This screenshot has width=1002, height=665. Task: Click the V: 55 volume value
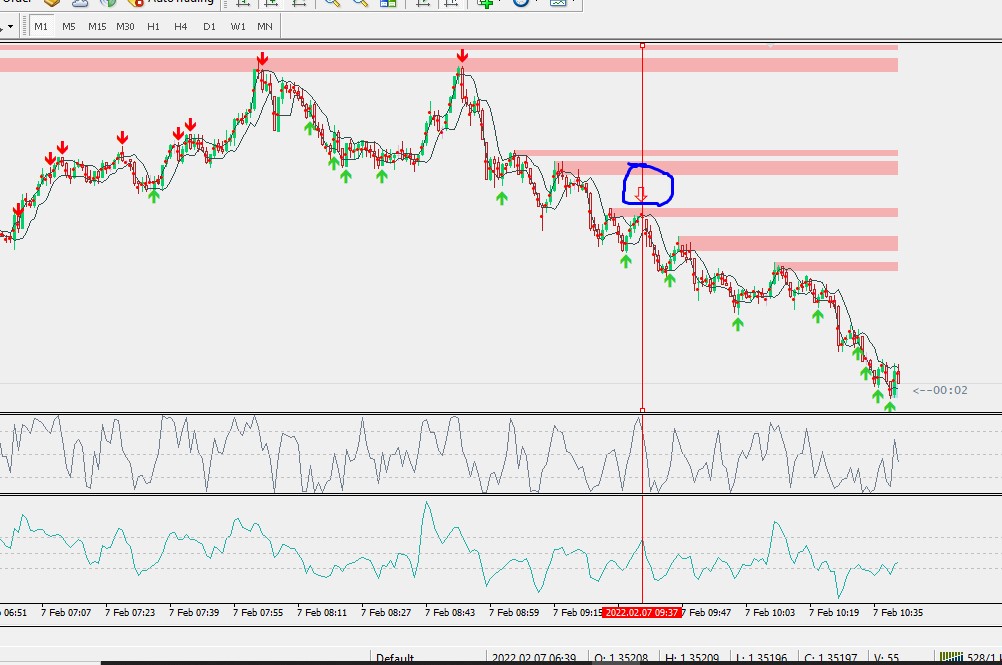886,658
